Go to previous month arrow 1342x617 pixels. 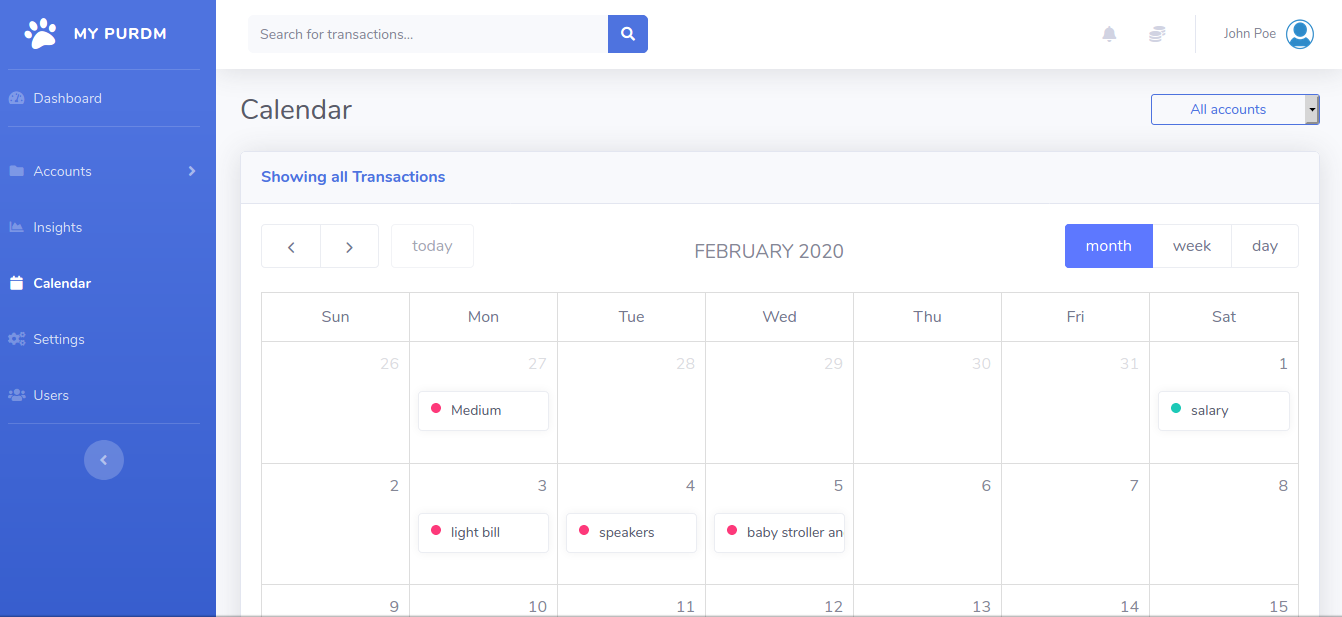[291, 246]
